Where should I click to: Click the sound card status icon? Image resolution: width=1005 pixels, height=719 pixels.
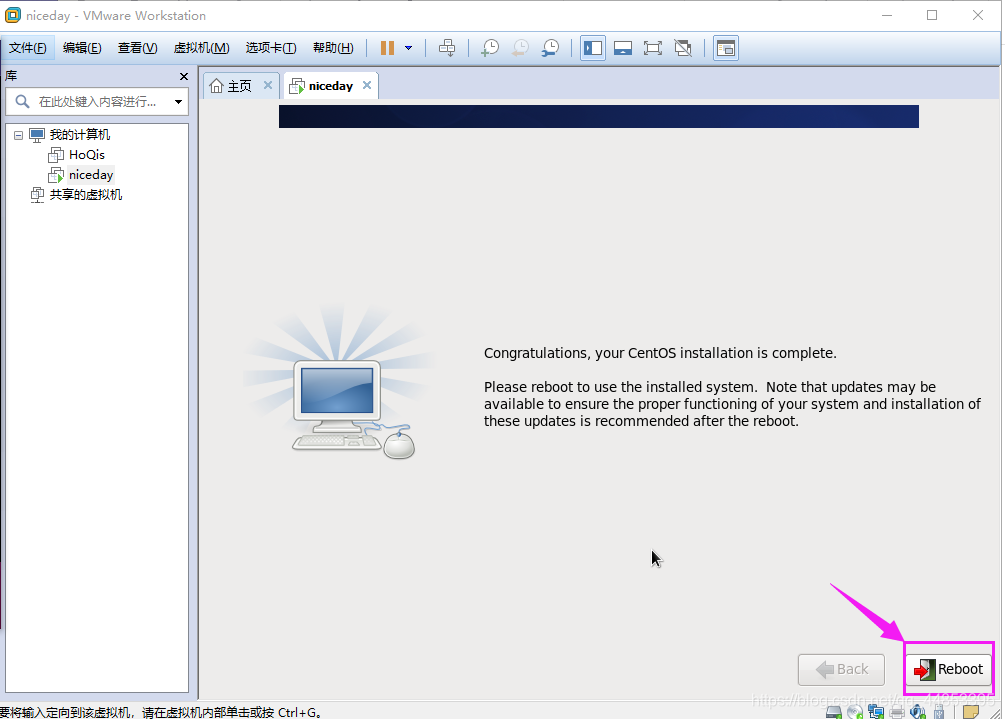pos(918,711)
